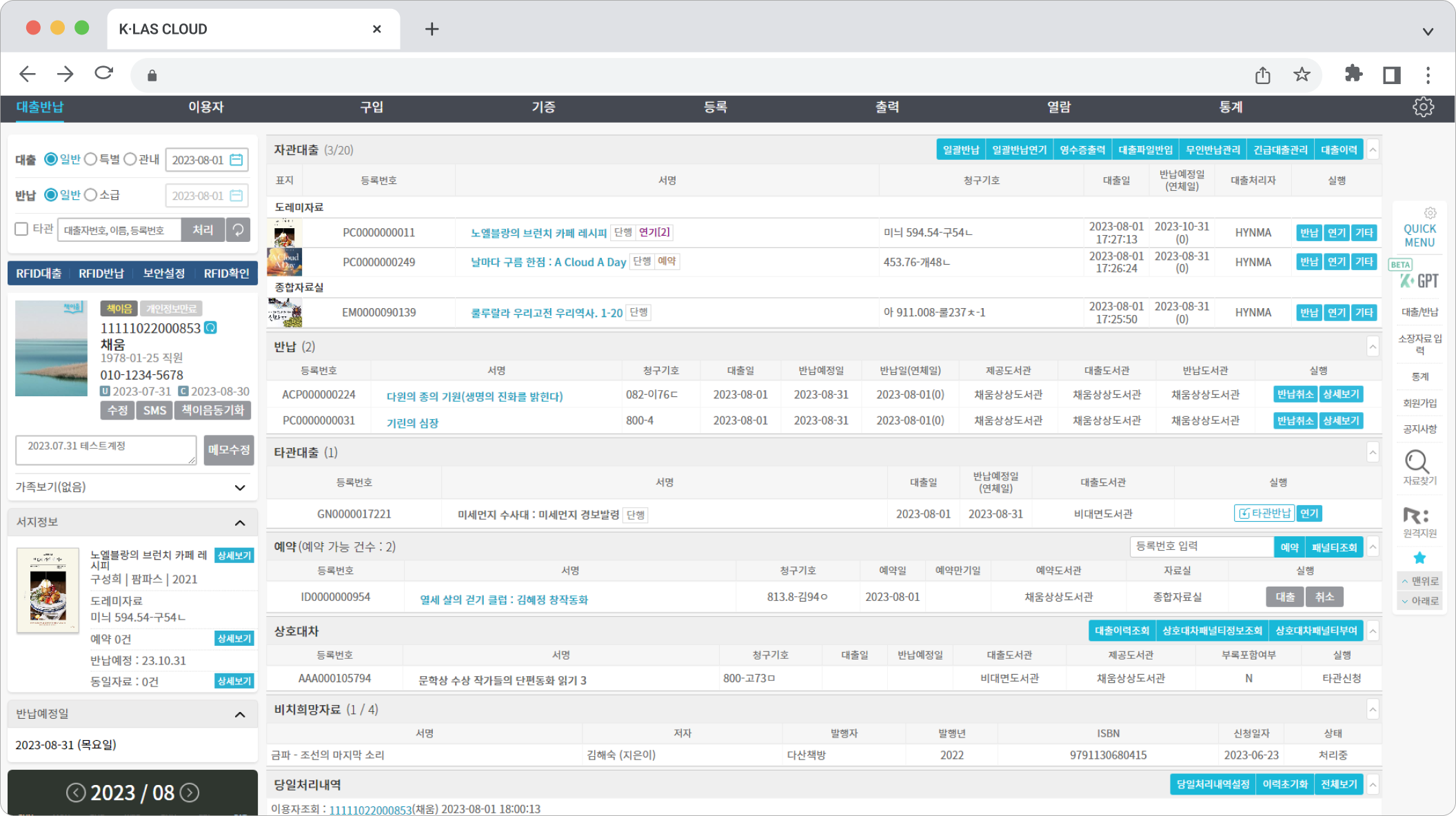Click the 등록번호 입력 reservation field
This screenshot has height=816, width=1456.
point(1200,547)
